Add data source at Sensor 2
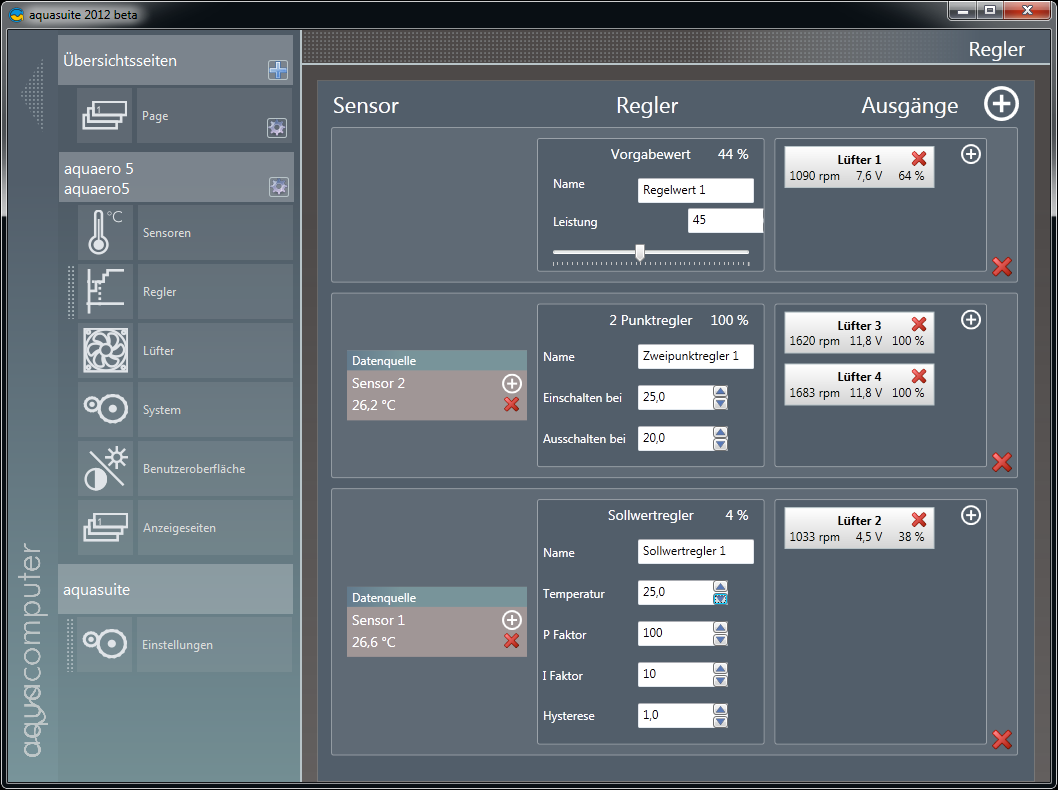 [x=511, y=384]
